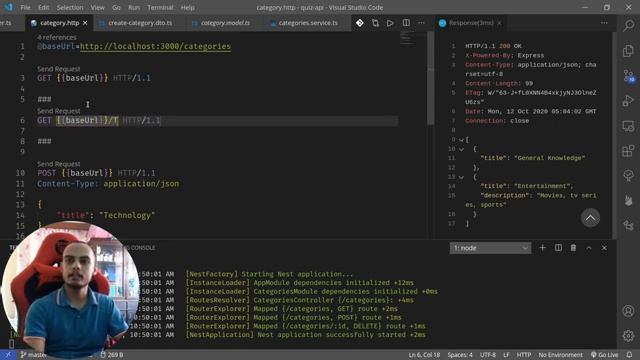Click the Go Live status item

tap(604, 355)
